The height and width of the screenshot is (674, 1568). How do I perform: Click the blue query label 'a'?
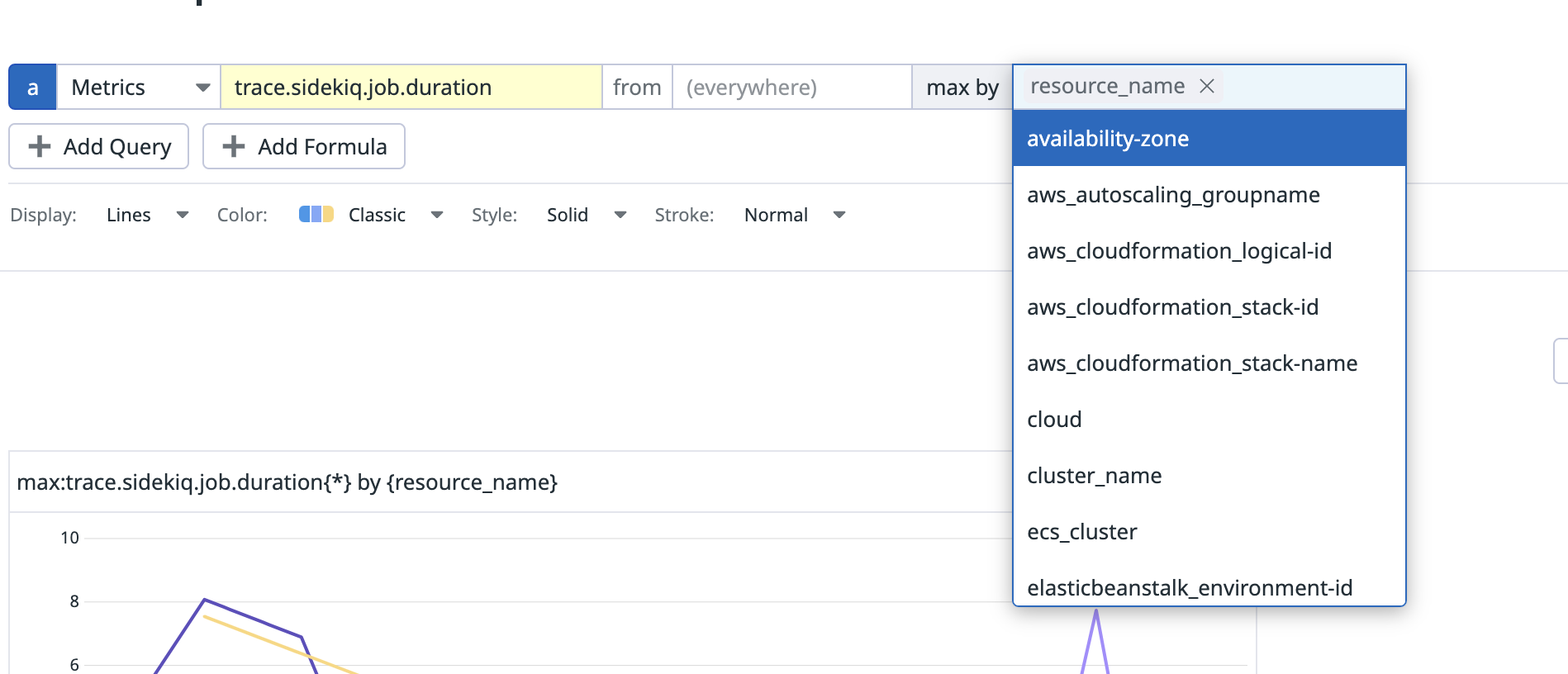click(x=32, y=87)
